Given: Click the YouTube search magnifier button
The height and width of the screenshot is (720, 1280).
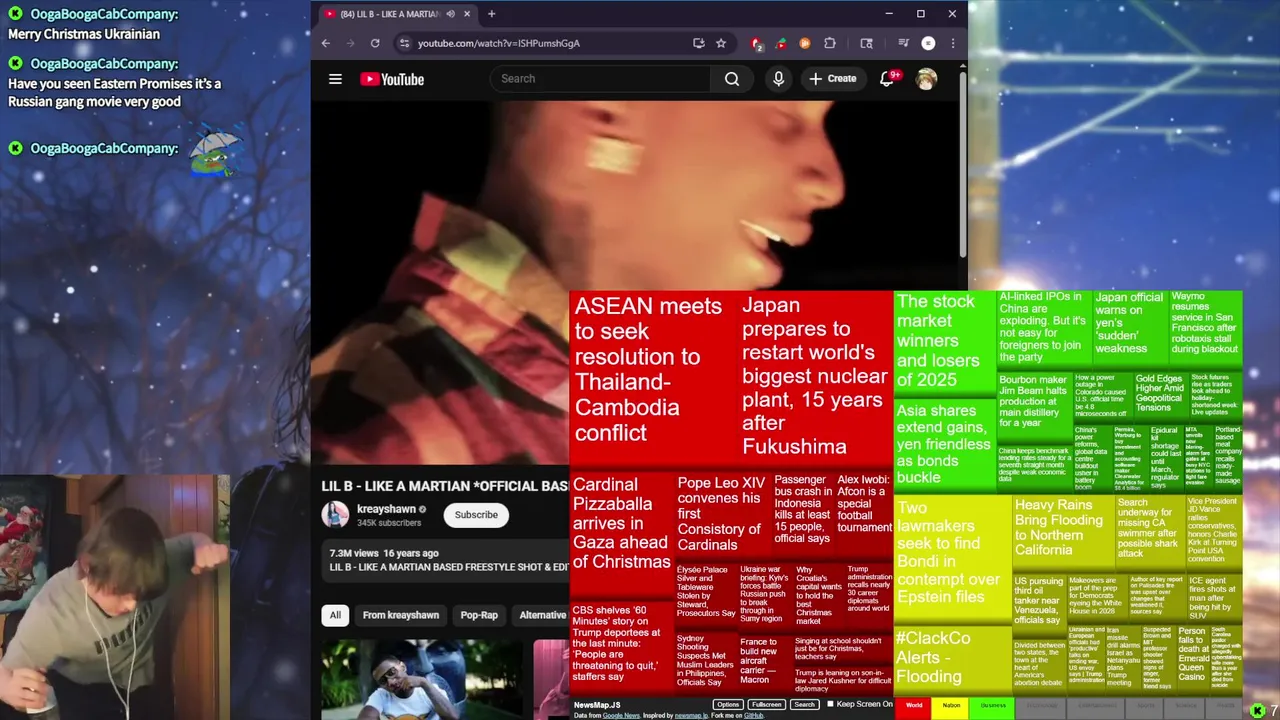Looking at the screenshot, I should click(x=732, y=79).
